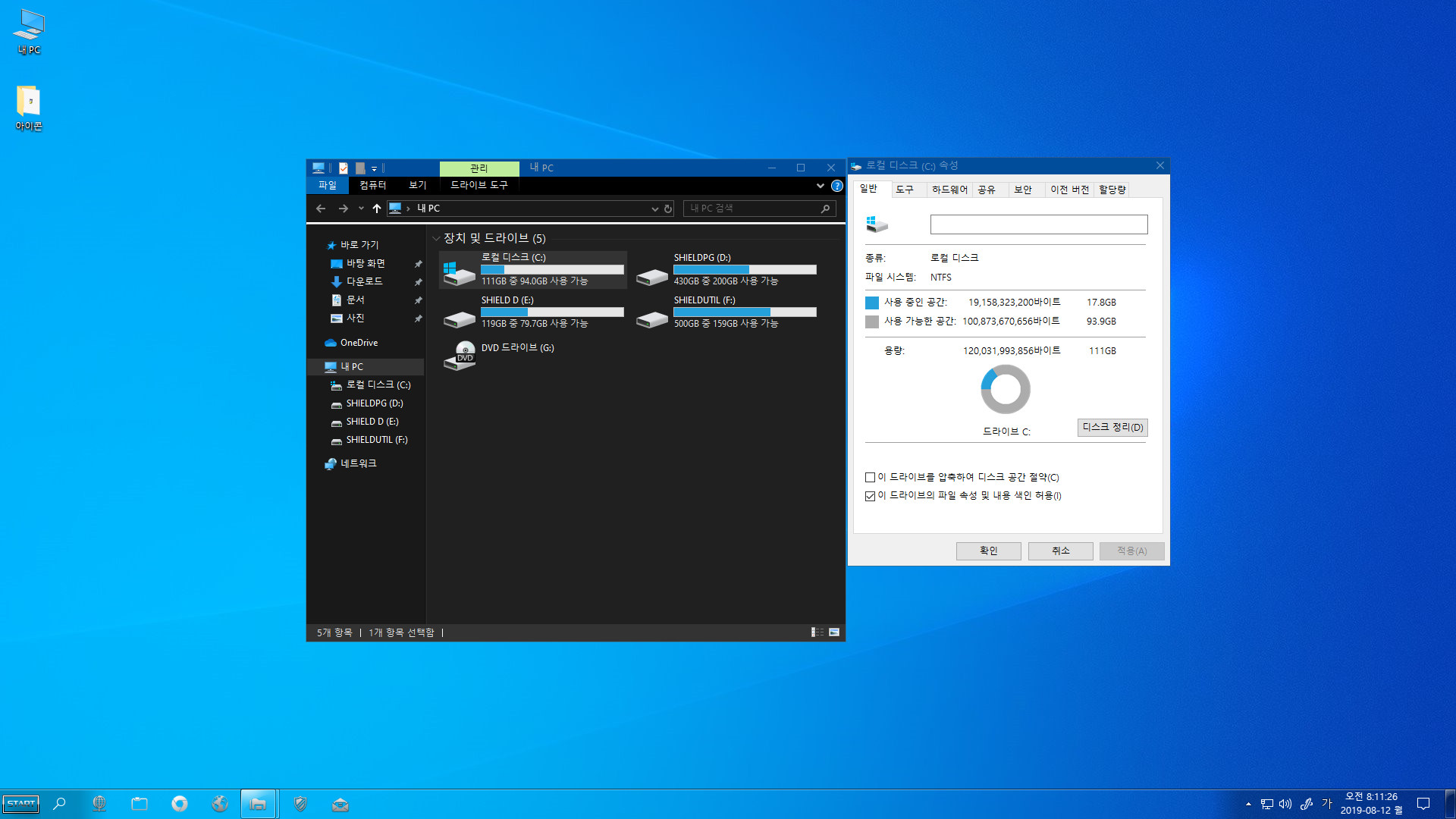Open the shield security icon on taskbar
Viewport: 1456px width, 819px height.
(x=300, y=804)
